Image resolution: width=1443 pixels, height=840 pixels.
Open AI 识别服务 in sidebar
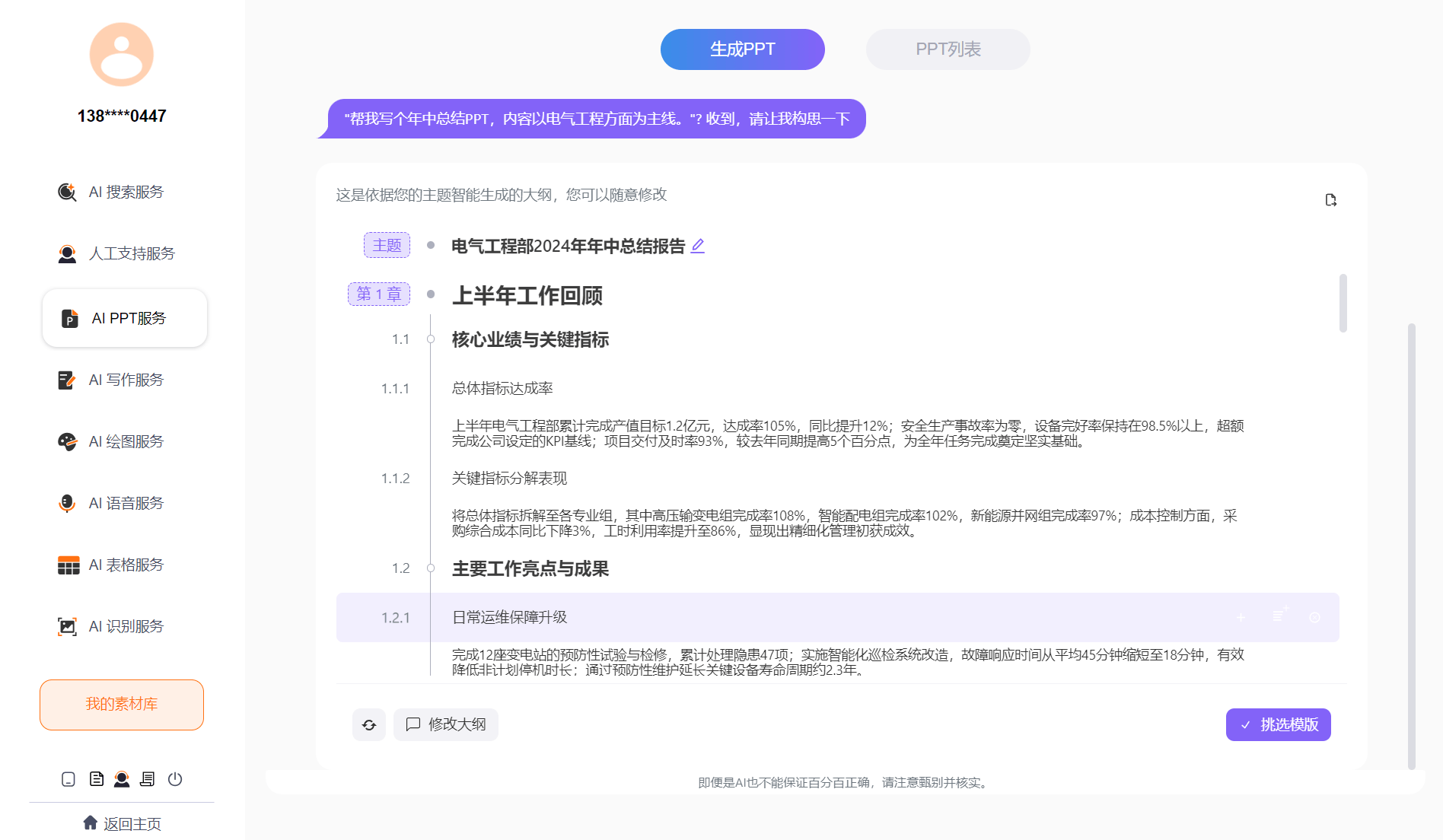coord(111,626)
